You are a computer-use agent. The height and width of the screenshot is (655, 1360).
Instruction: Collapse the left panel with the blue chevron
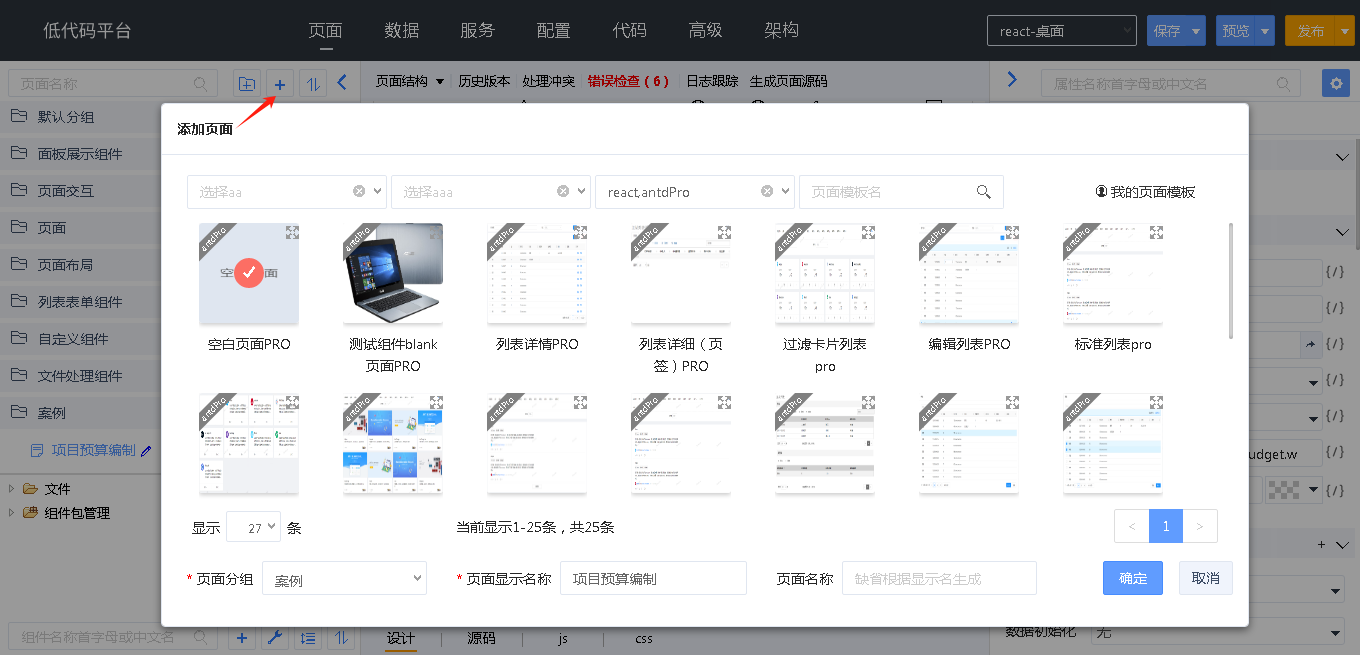342,82
